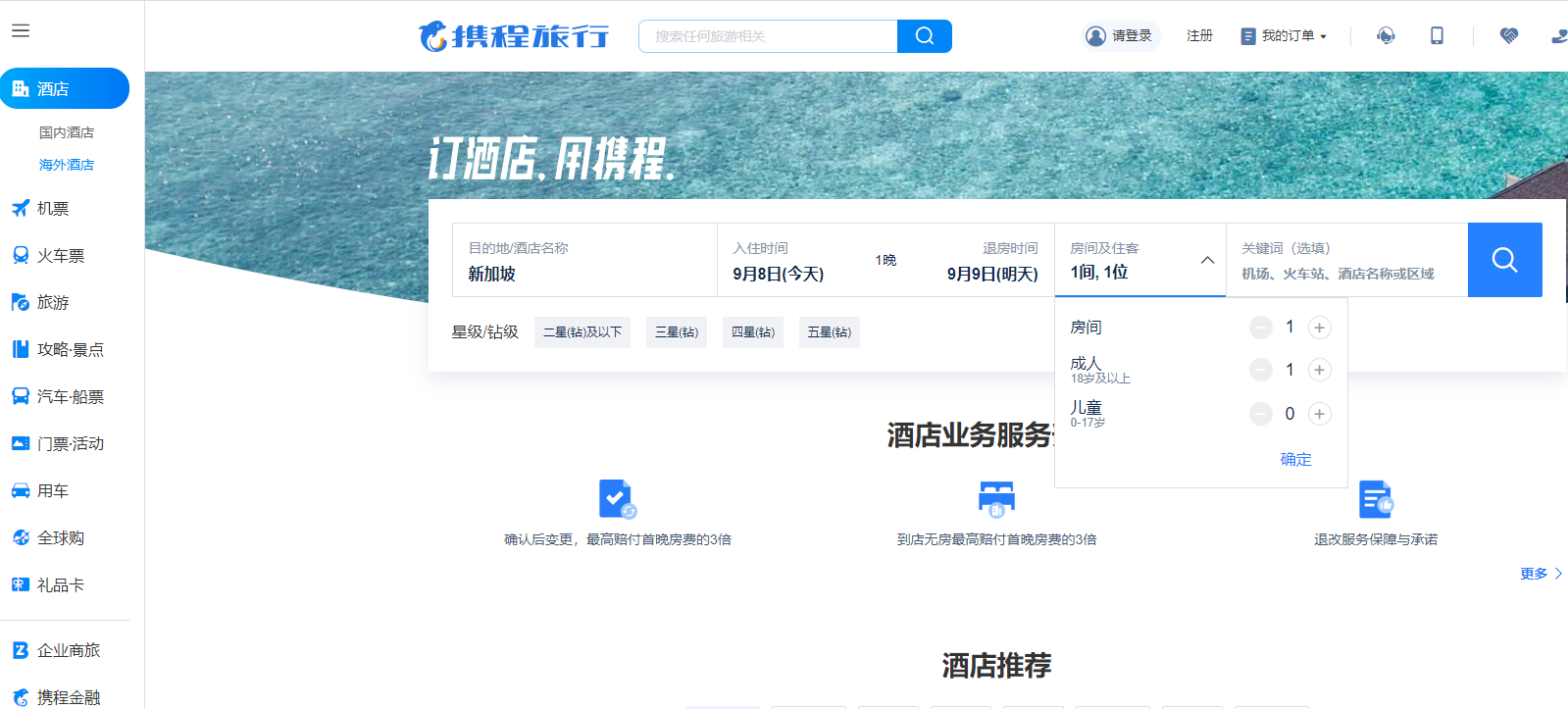The width and height of the screenshot is (1568, 709).
Task: Select 国内酒店 in the sidebar
Action: coord(67,132)
